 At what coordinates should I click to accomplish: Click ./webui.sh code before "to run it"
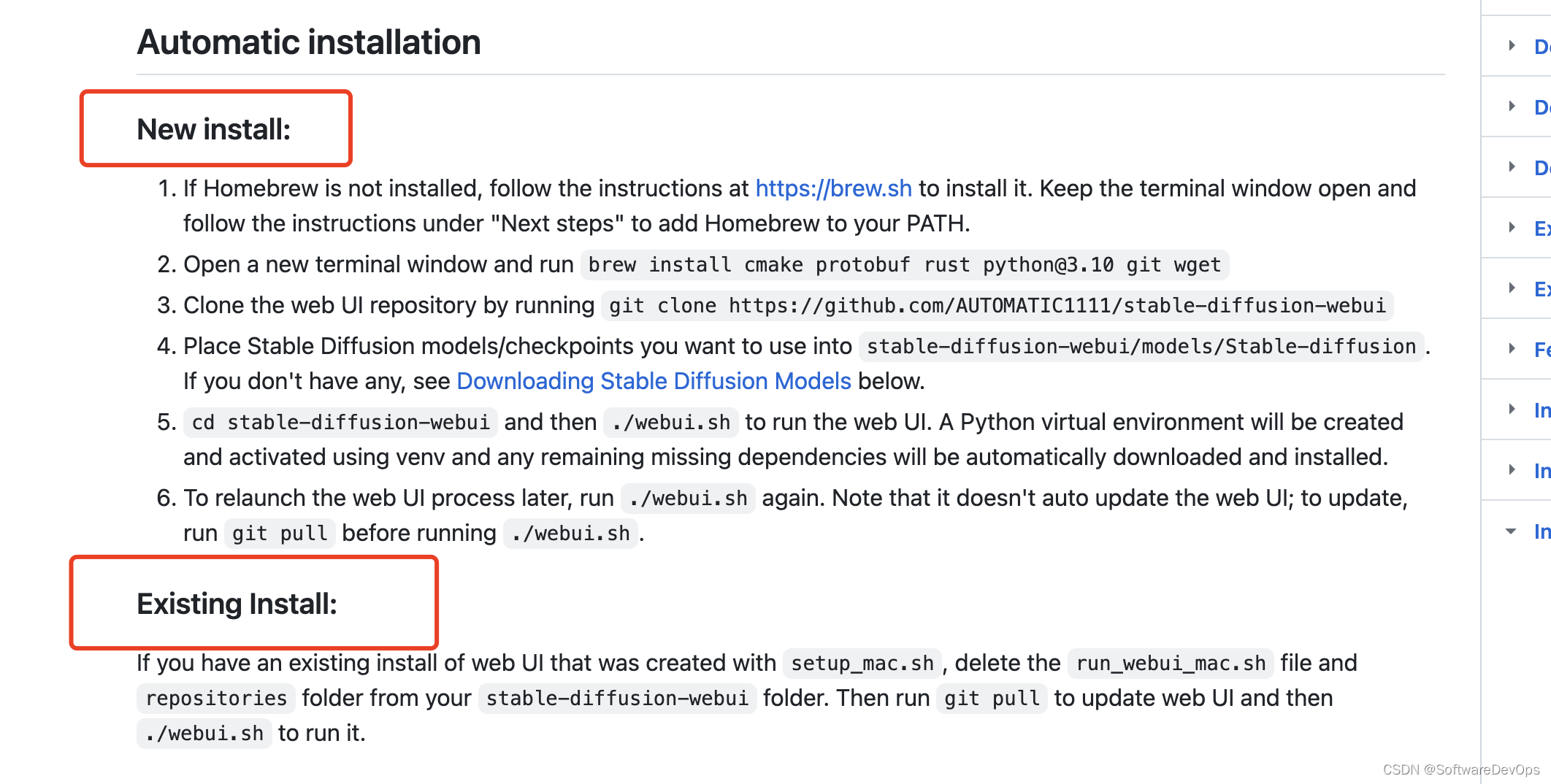click(x=204, y=733)
